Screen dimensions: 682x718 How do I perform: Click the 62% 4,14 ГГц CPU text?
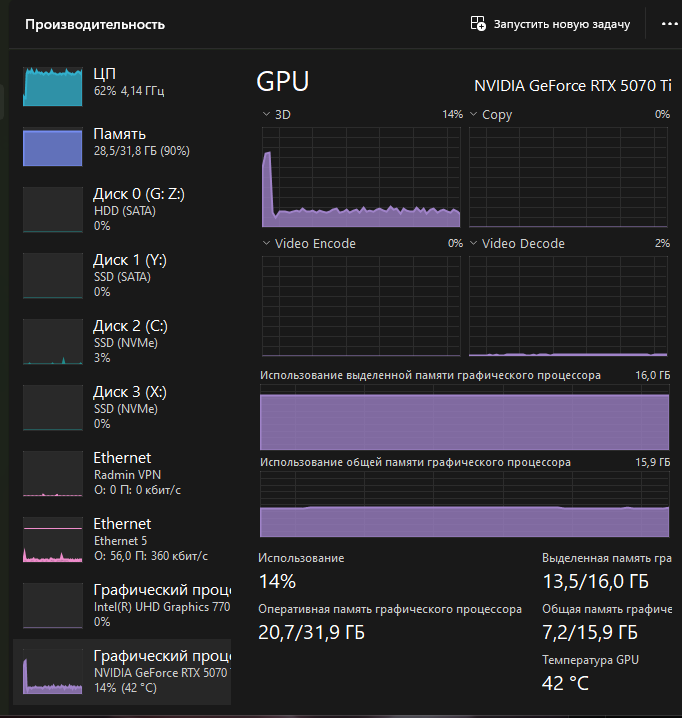click(x=129, y=91)
